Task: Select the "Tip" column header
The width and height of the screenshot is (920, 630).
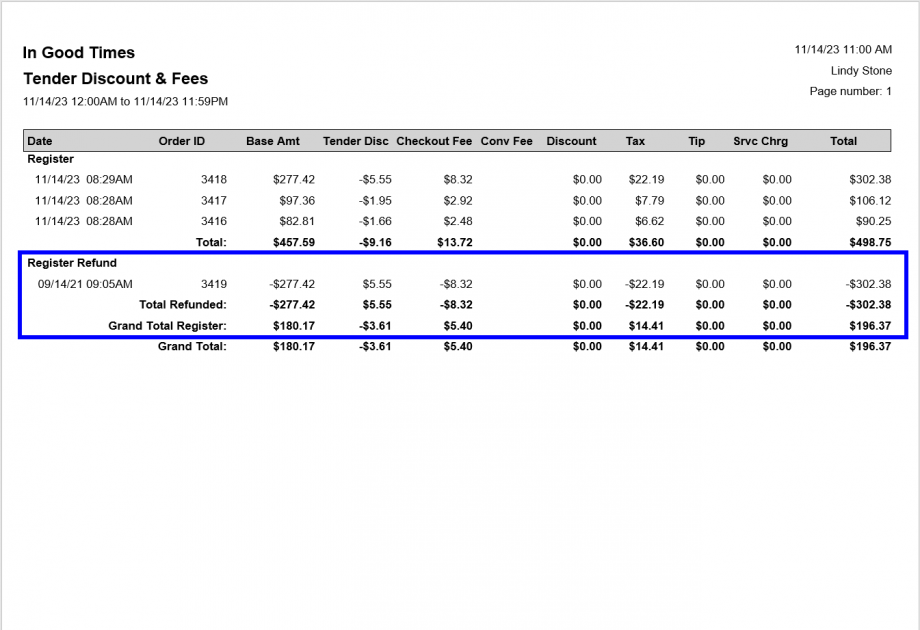Action: click(x=696, y=141)
